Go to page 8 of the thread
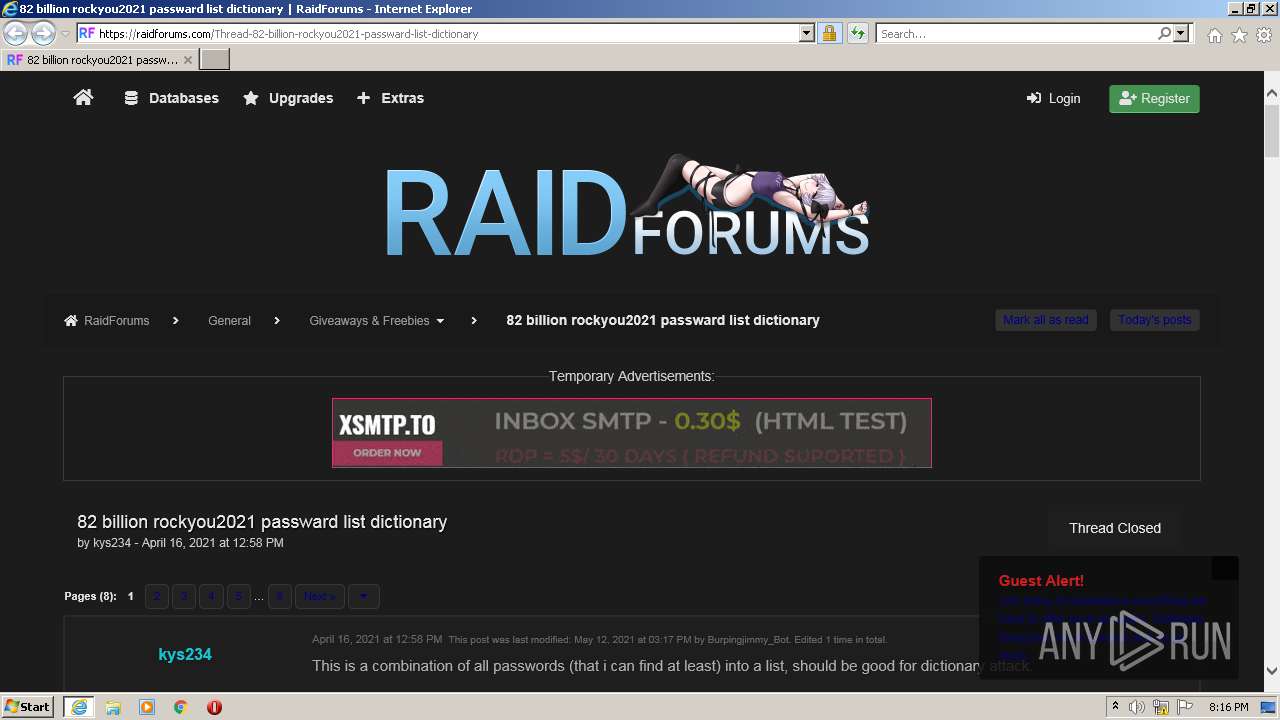Image resolution: width=1280 pixels, height=720 pixels. click(280, 596)
